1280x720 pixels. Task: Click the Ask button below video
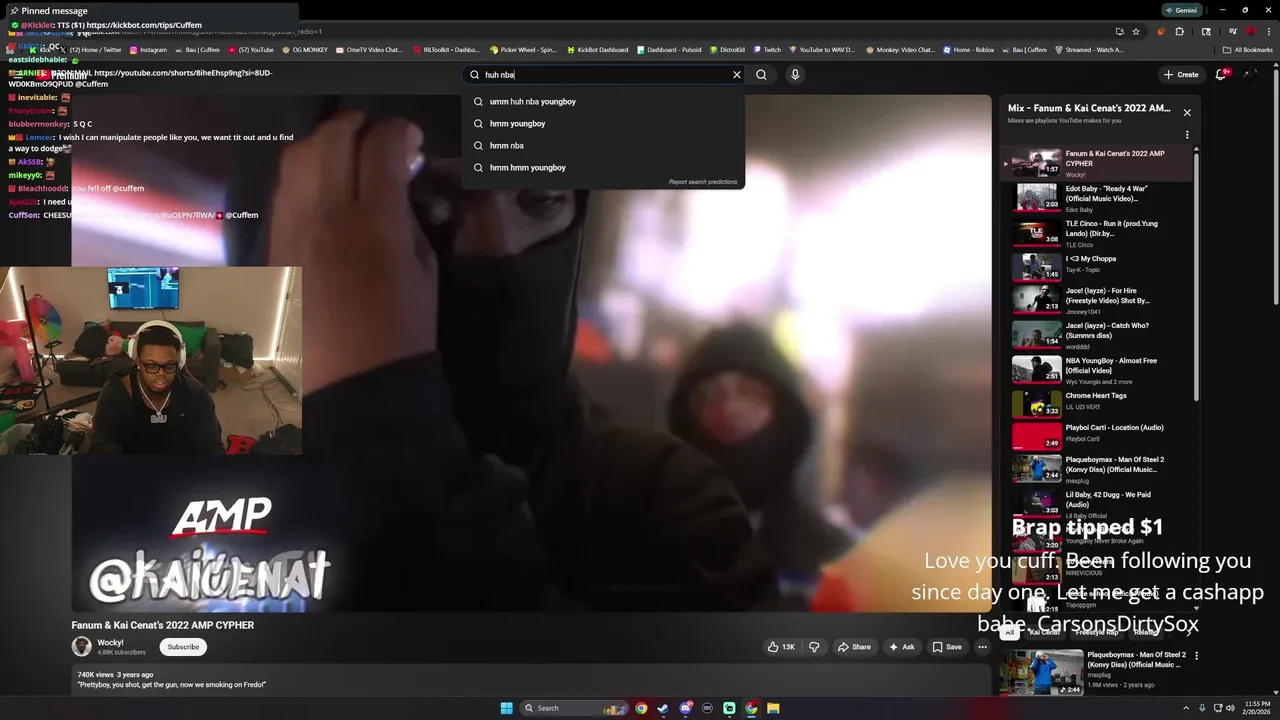[x=901, y=647]
